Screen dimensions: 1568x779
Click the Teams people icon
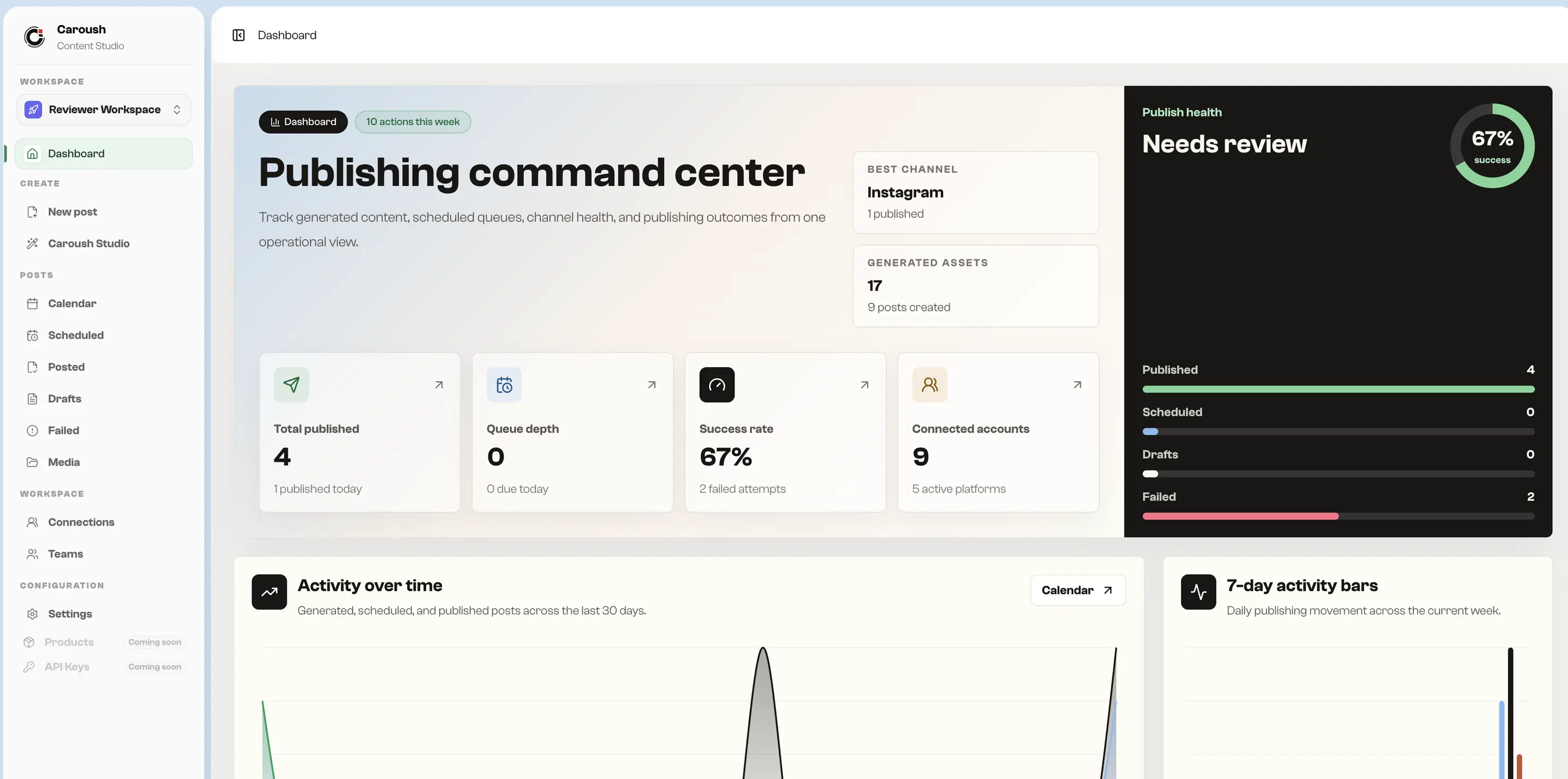[32, 553]
